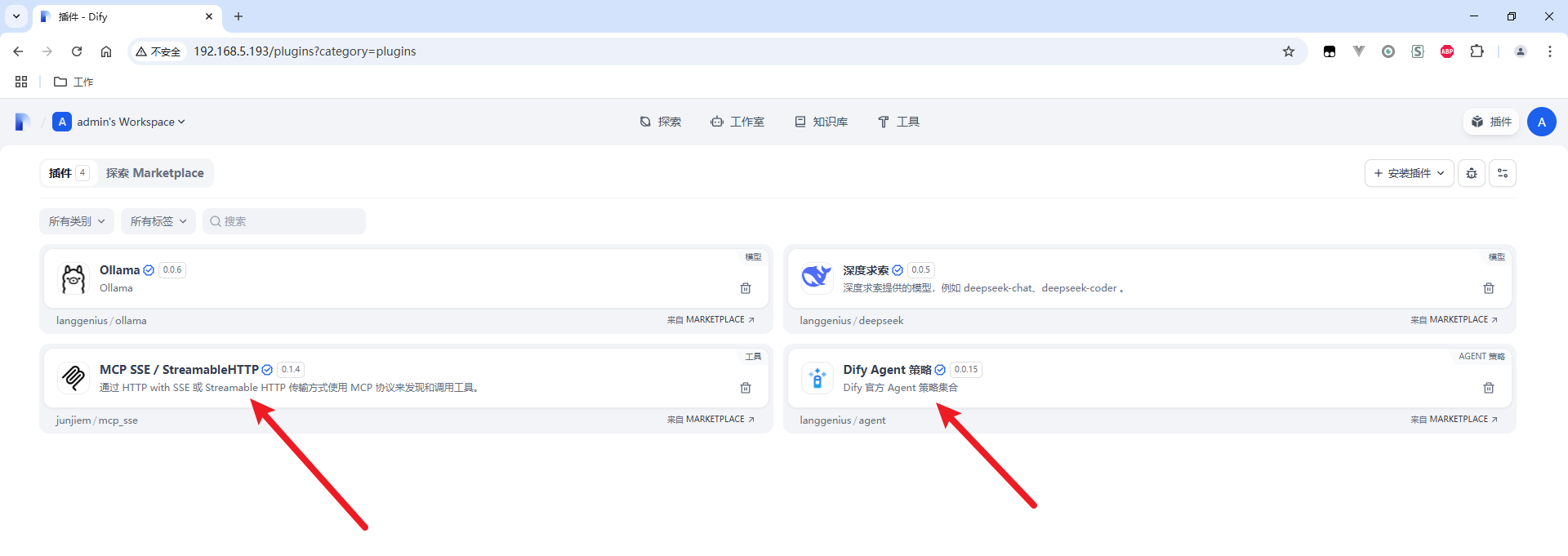Click the browser reload button
The height and width of the screenshot is (556, 1568).
77,51
